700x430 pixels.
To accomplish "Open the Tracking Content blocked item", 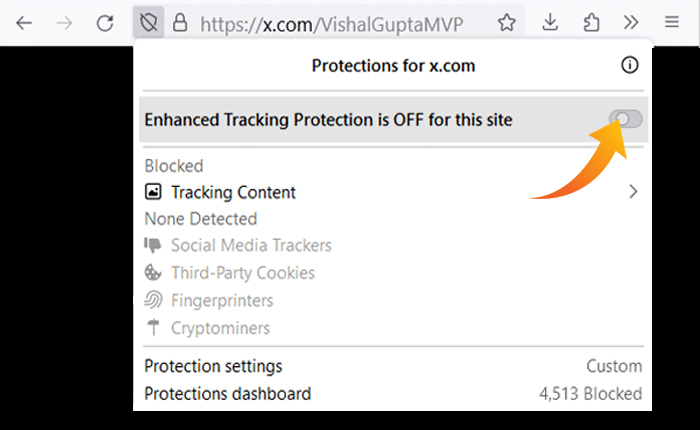I will pyautogui.click(x=233, y=192).
